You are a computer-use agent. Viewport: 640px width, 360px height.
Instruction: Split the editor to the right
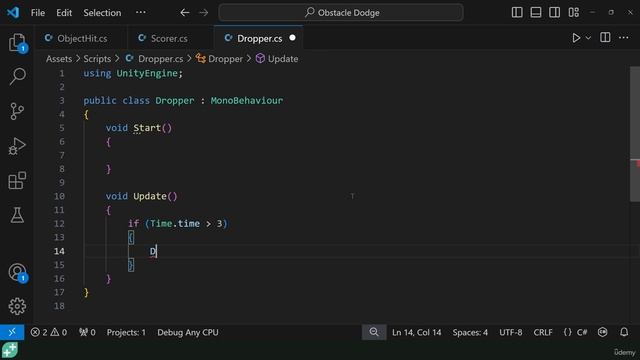click(605, 38)
